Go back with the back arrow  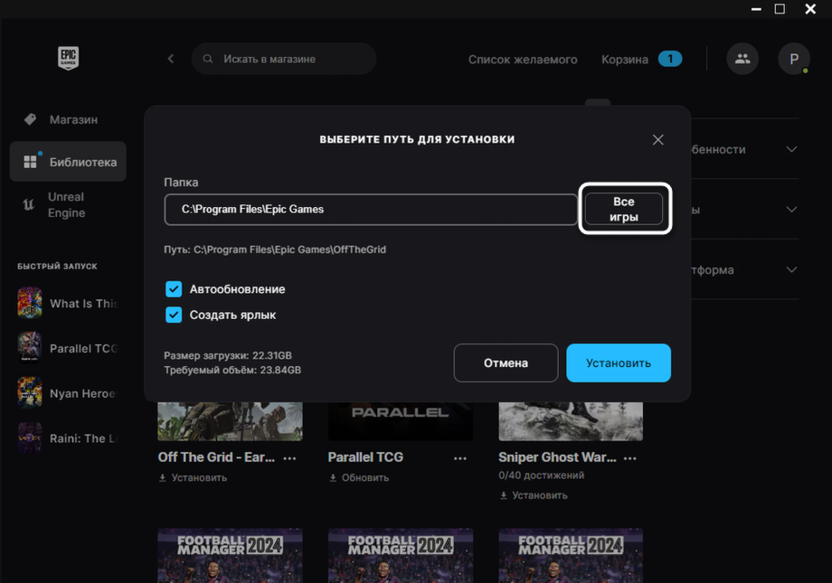pos(171,59)
